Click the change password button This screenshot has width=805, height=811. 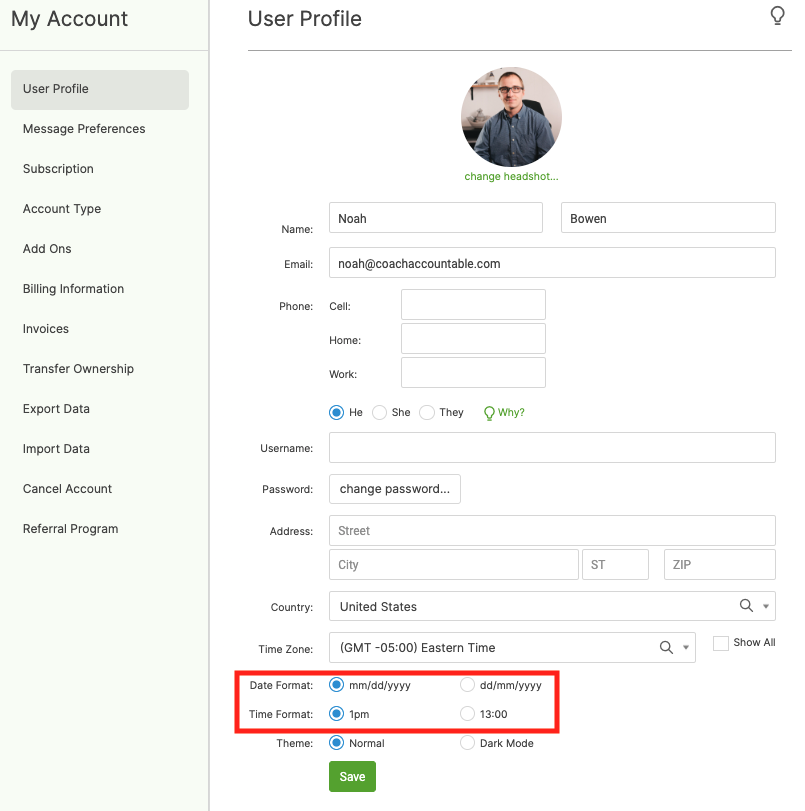tap(395, 489)
